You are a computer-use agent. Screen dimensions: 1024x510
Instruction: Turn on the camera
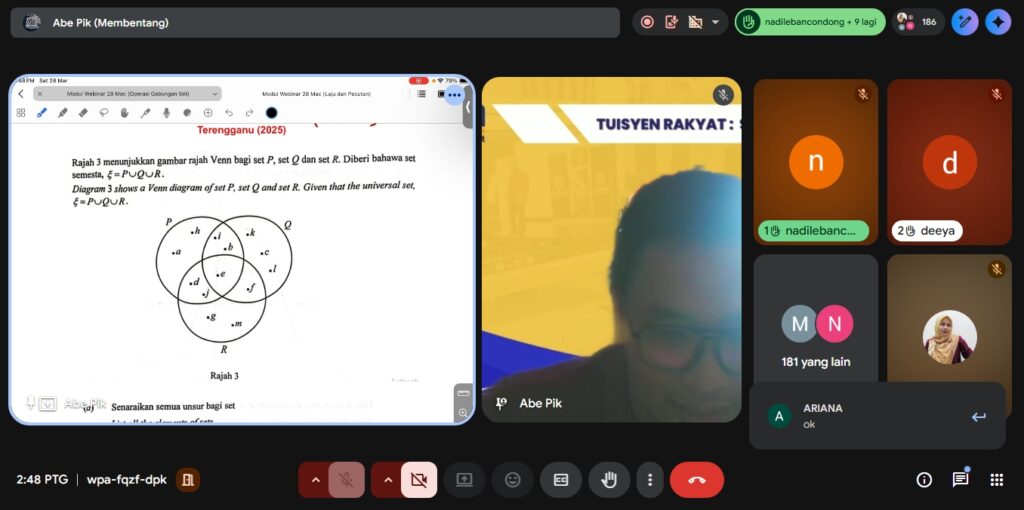[419, 480]
